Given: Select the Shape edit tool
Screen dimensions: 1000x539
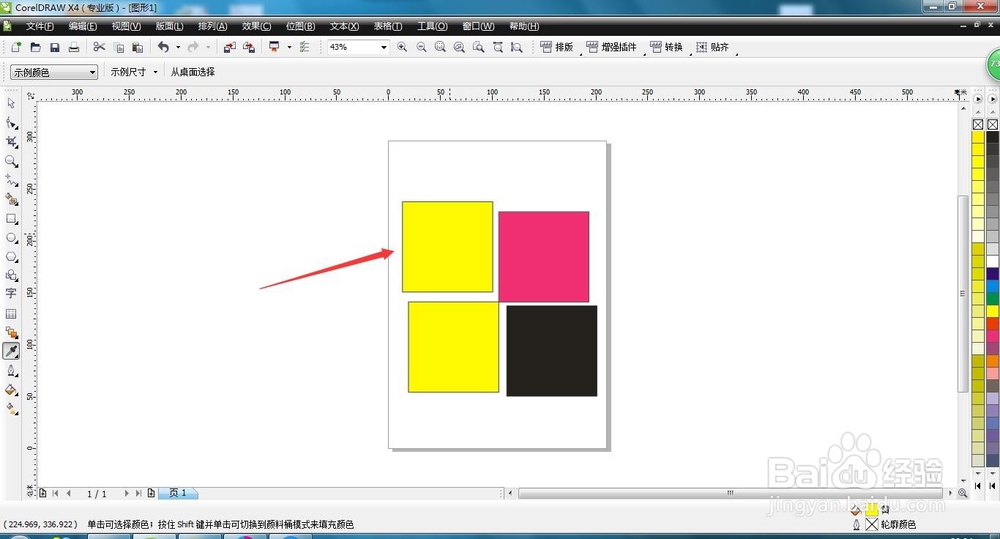Looking at the screenshot, I should pyautogui.click(x=11, y=122).
